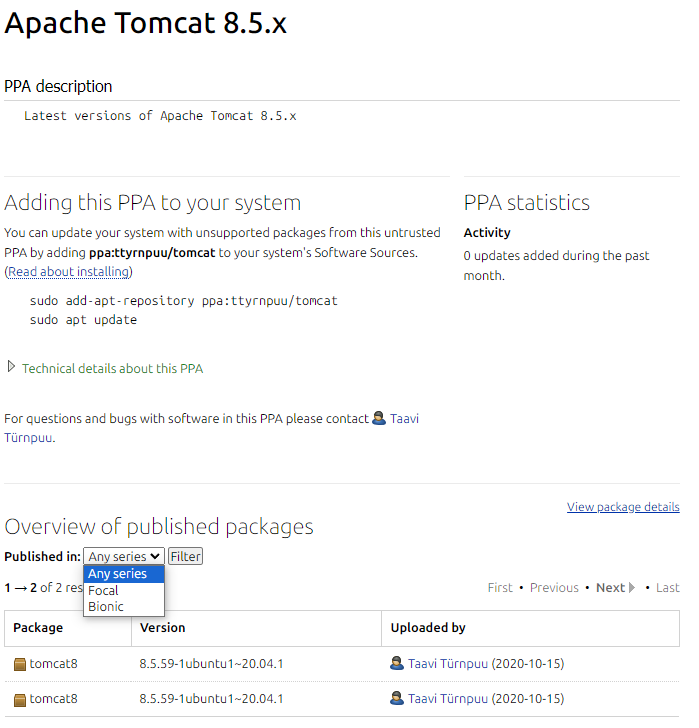Click first tomcat8 package name
Viewport: 699px width, 728px height.
coord(53,664)
